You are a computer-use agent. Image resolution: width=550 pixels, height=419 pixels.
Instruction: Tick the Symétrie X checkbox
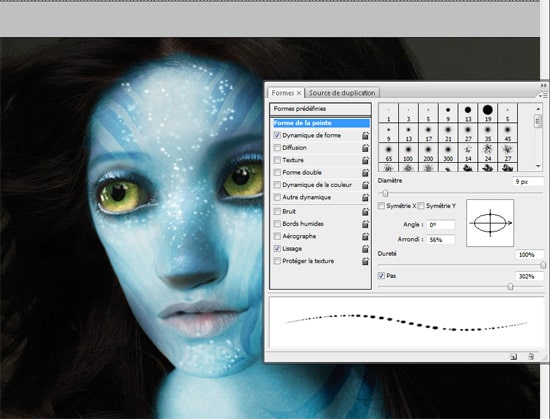[381, 206]
